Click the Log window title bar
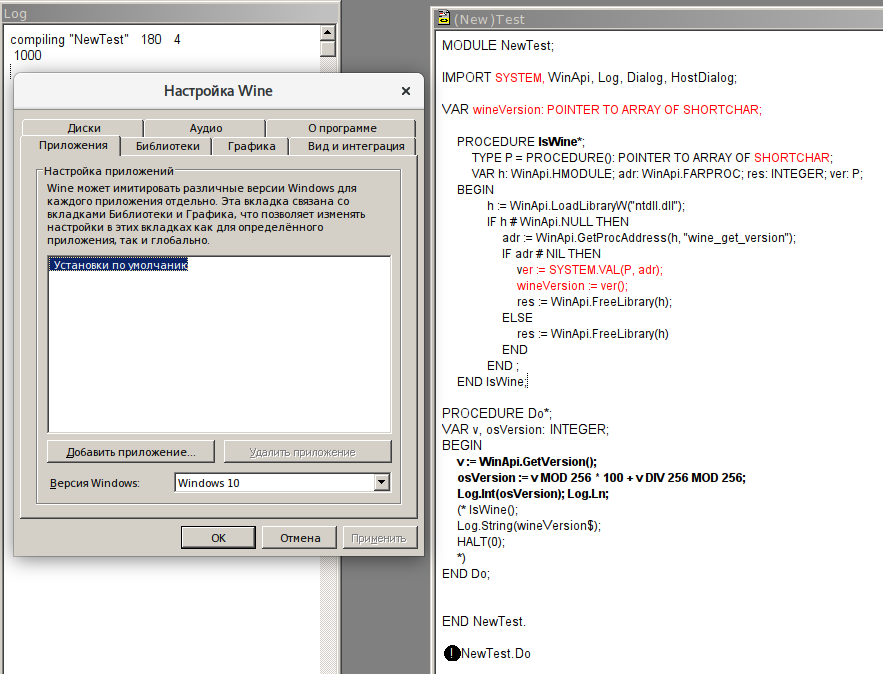This screenshot has height=674, width=883. (x=160, y=11)
